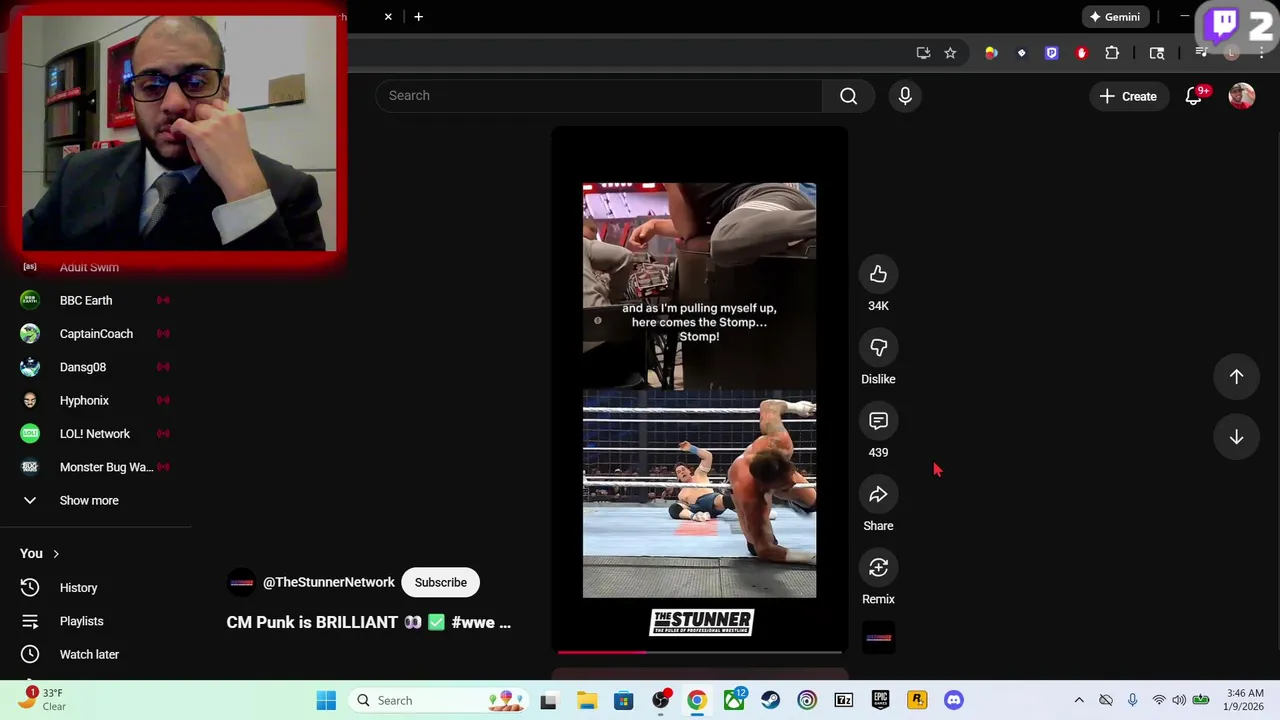Open the Windows Start menu

tap(326, 700)
